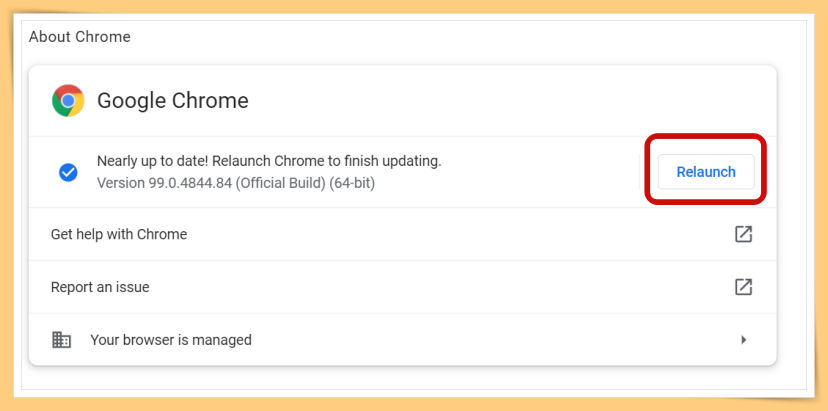Image resolution: width=828 pixels, height=411 pixels.
Task: Click the red highlight box around Relaunch
Action: pos(705,169)
